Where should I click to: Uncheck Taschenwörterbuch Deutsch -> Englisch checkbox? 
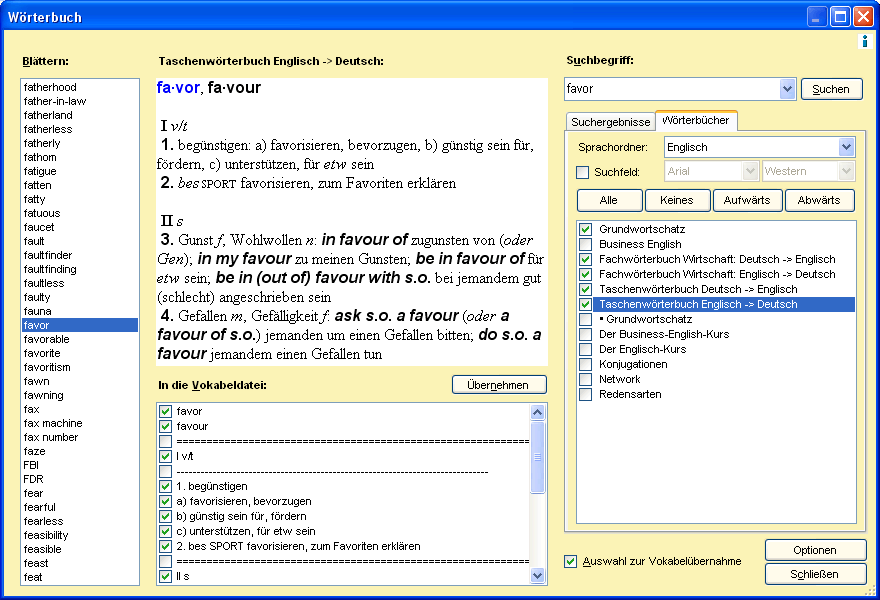[x=585, y=290]
